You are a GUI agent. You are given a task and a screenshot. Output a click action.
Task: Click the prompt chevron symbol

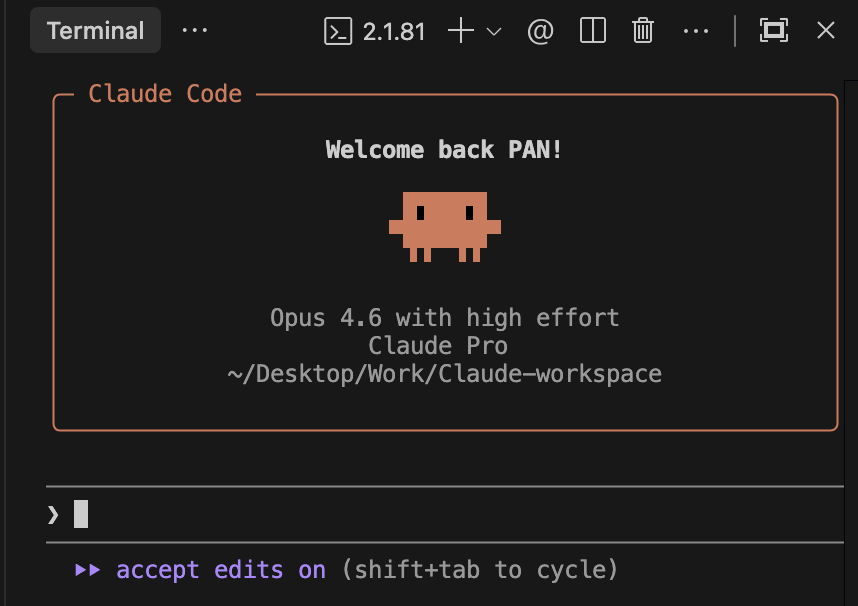coord(53,514)
